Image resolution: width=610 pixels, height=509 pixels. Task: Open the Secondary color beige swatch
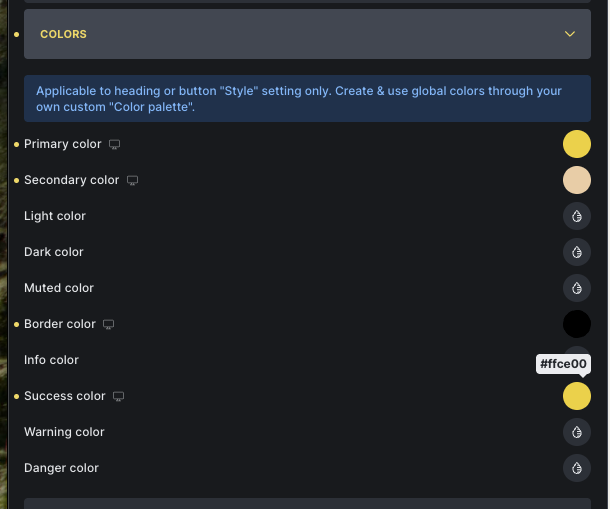point(577,180)
